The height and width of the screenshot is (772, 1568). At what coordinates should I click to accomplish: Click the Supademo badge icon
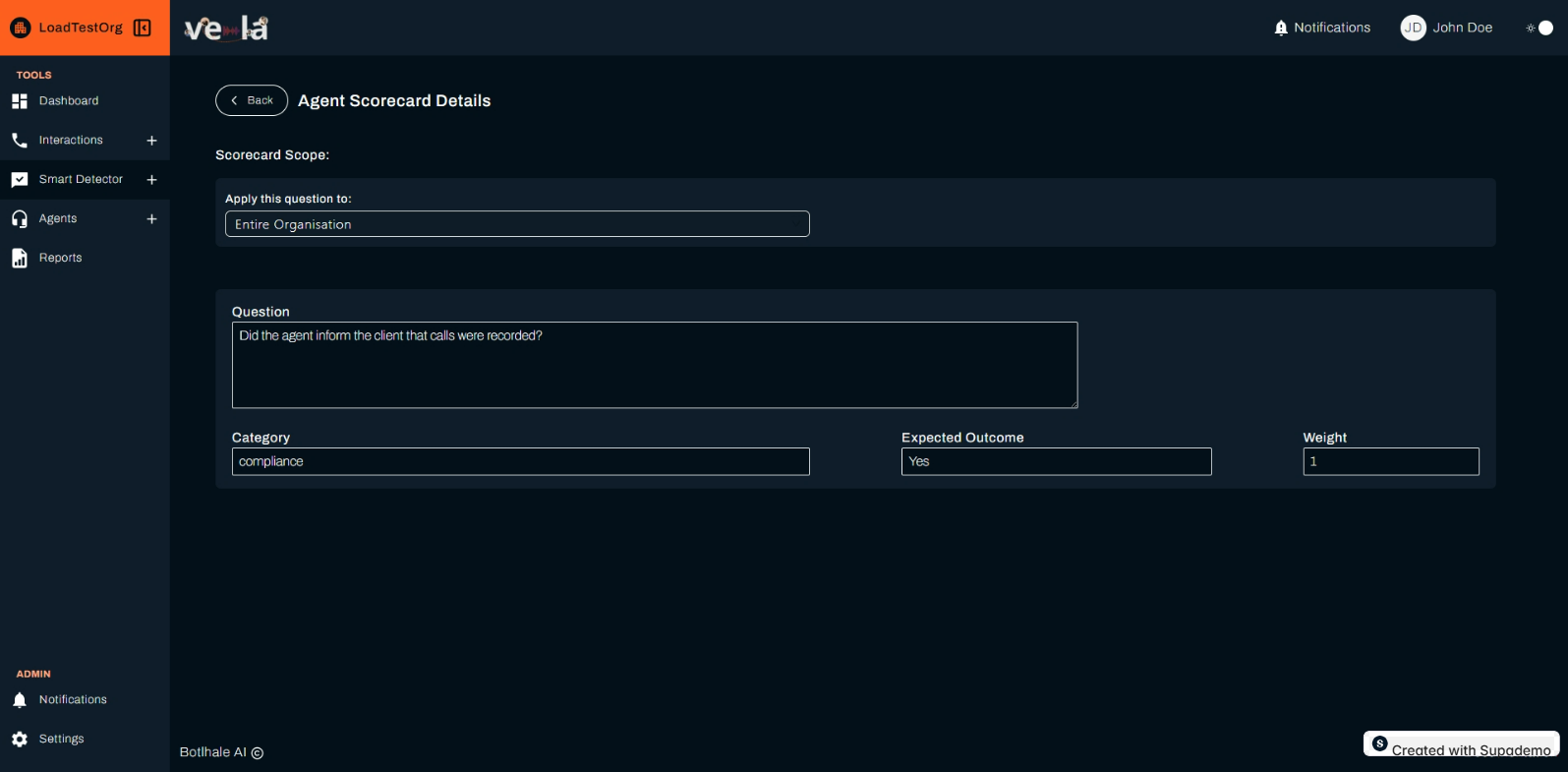tap(1380, 743)
